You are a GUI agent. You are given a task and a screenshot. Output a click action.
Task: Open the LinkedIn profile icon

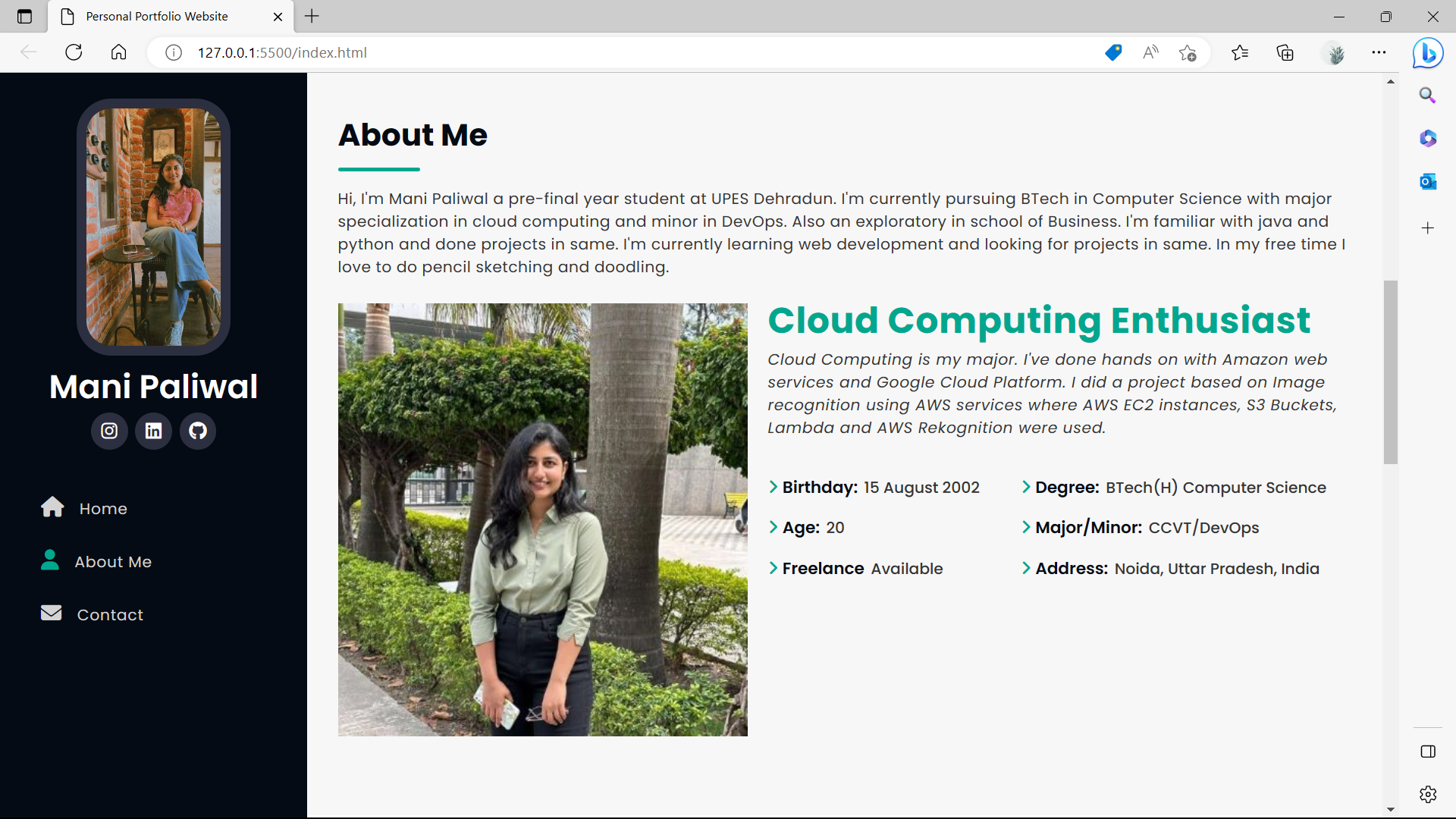point(153,431)
